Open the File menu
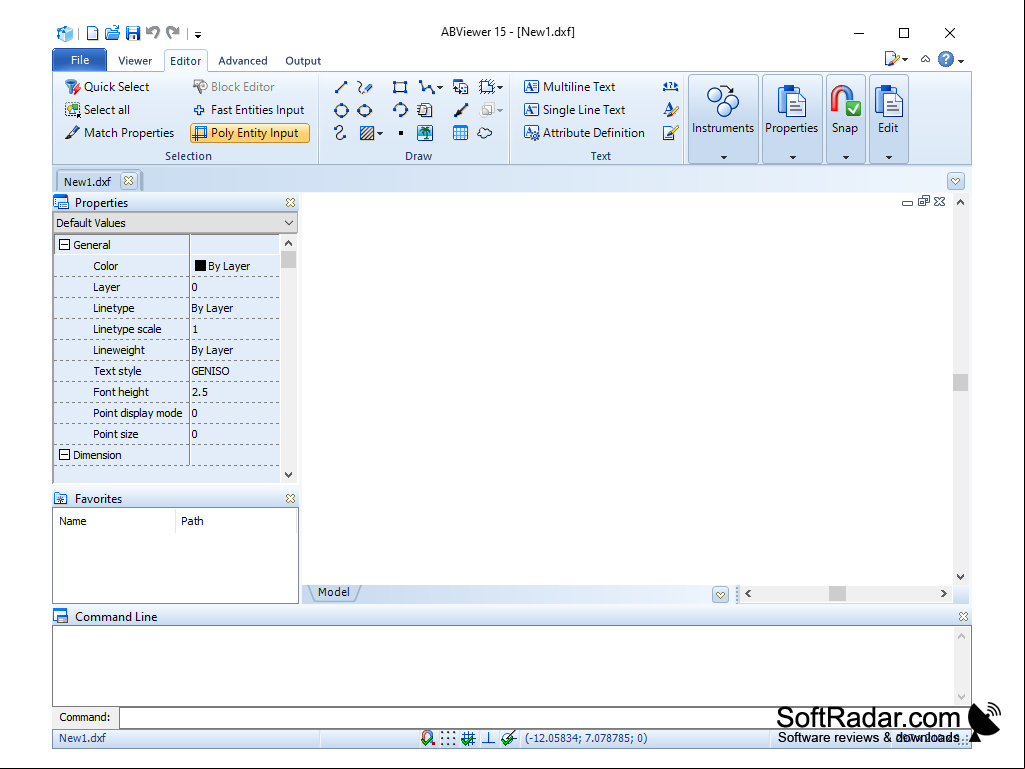This screenshot has width=1025, height=769. point(80,60)
